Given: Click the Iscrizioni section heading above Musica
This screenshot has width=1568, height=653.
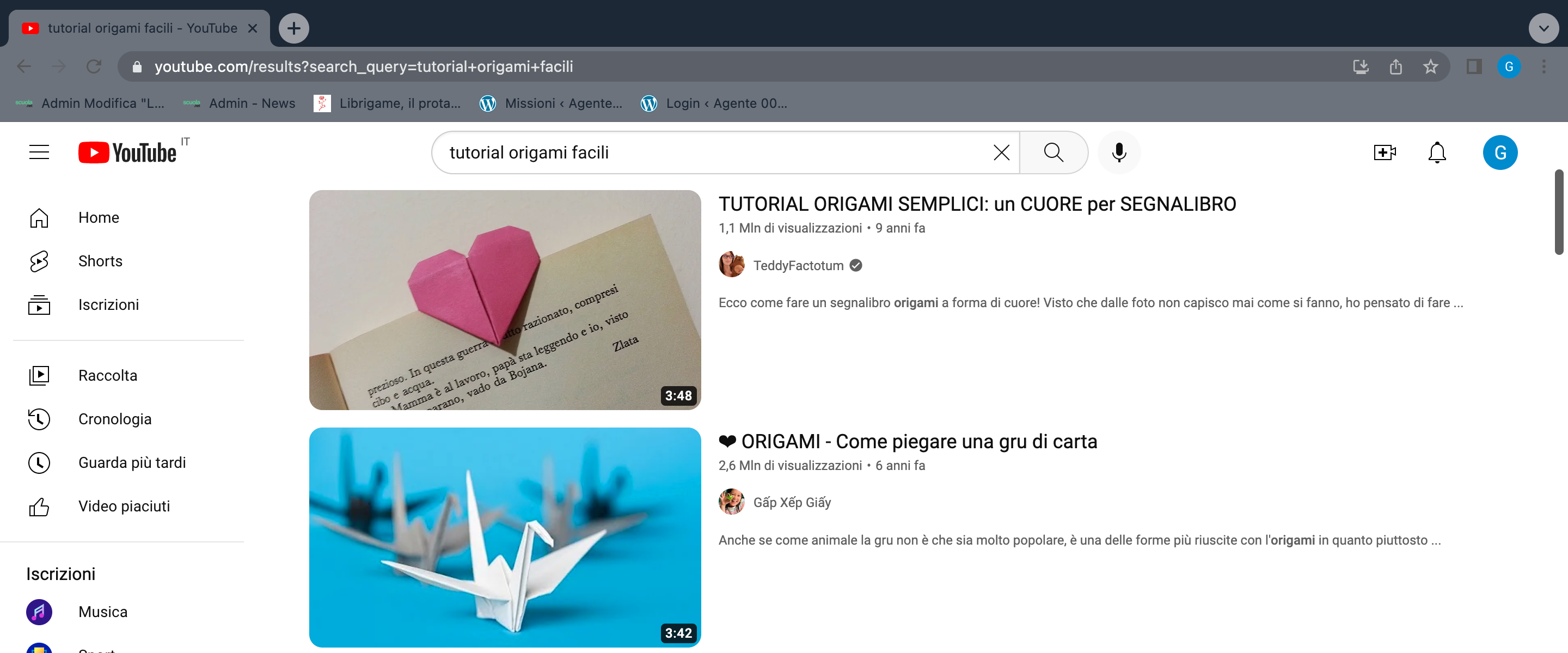Looking at the screenshot, I should (x=61, y=574).
